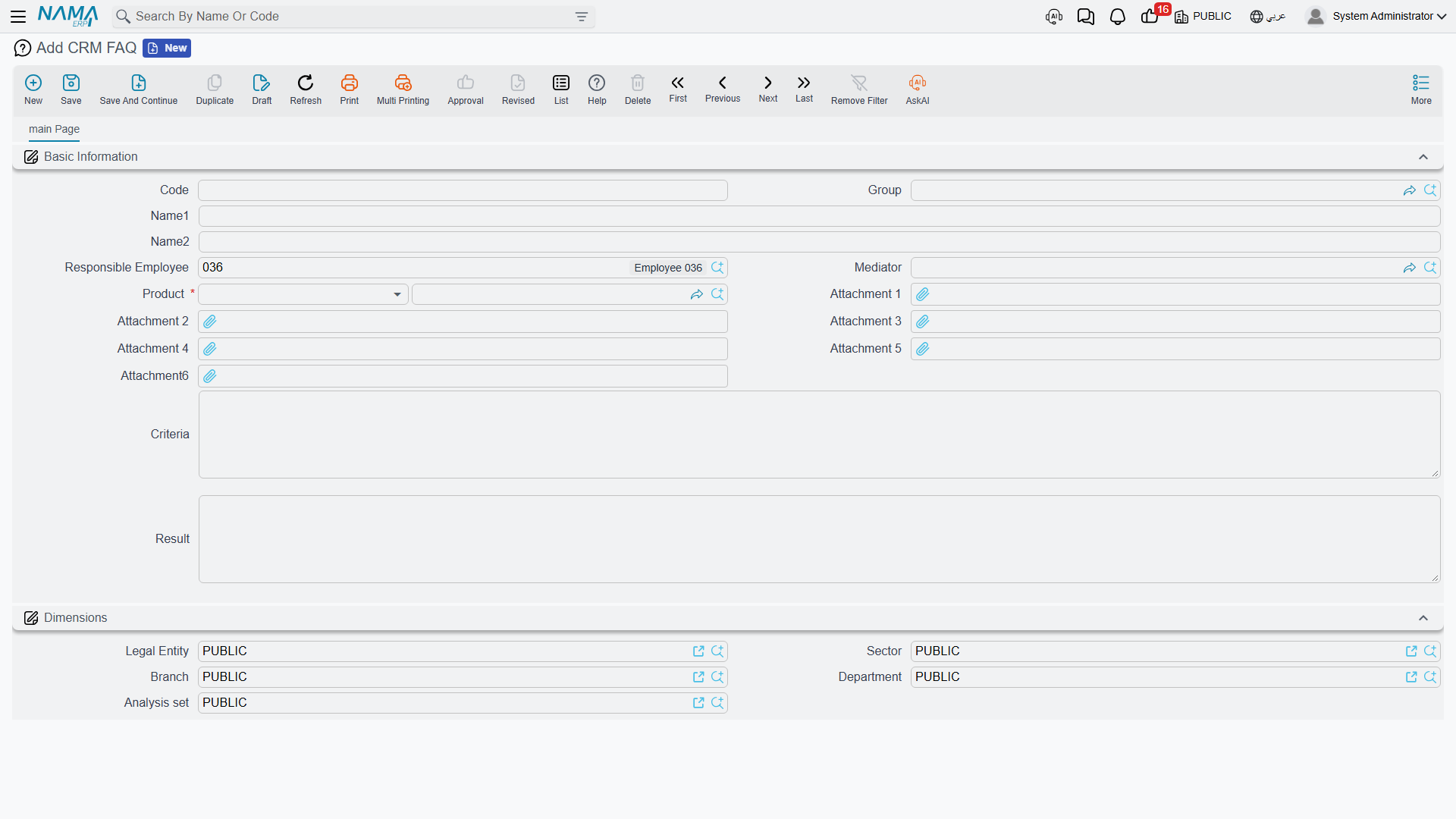Switch language to Arabic
Screen dimensions: 1456x819
point(1268,17)
